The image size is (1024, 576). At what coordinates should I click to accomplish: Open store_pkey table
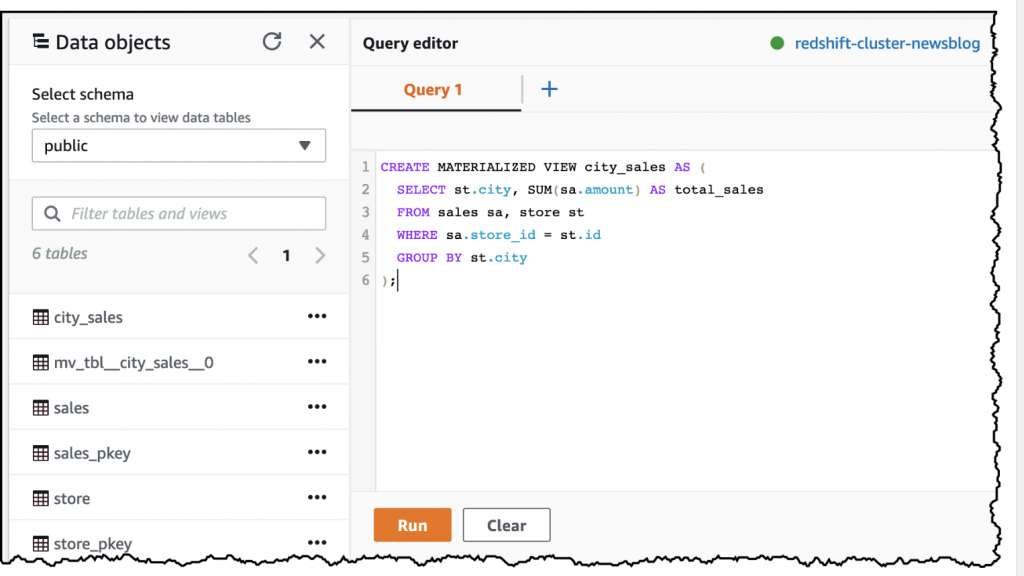click(93, 544)
